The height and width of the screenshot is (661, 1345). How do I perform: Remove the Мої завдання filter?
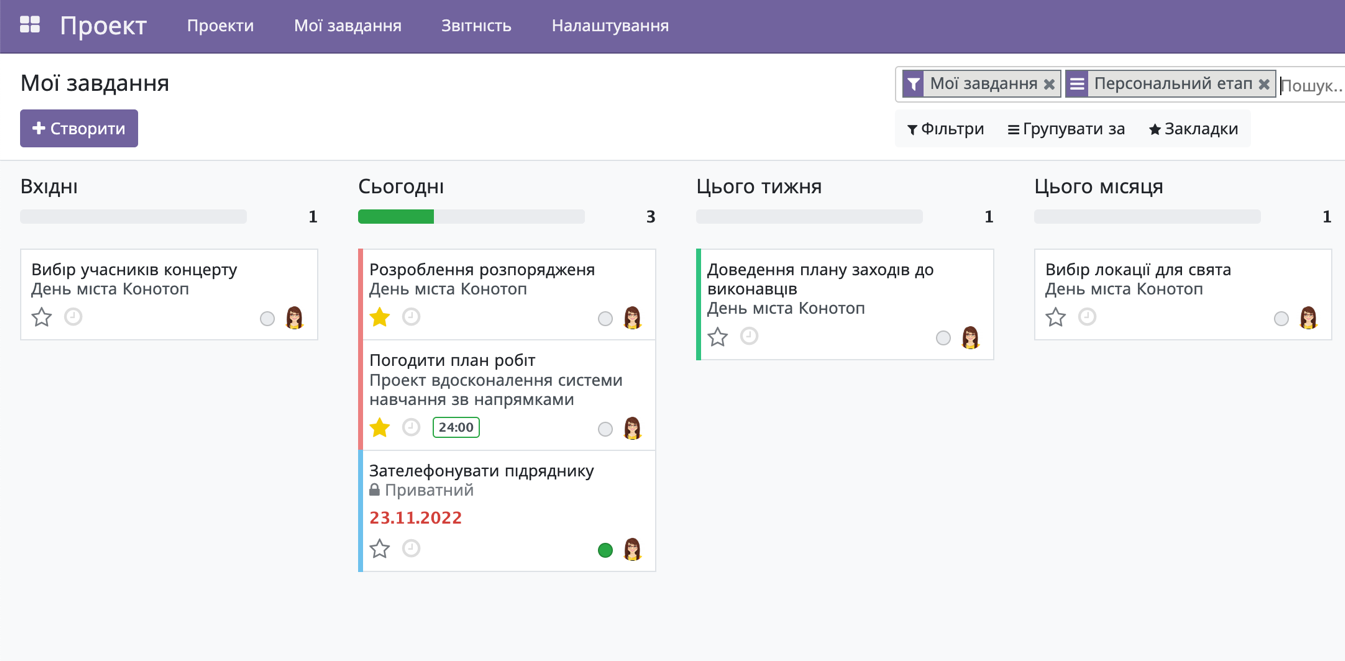pyautogui.click(x=1050, y=84)
